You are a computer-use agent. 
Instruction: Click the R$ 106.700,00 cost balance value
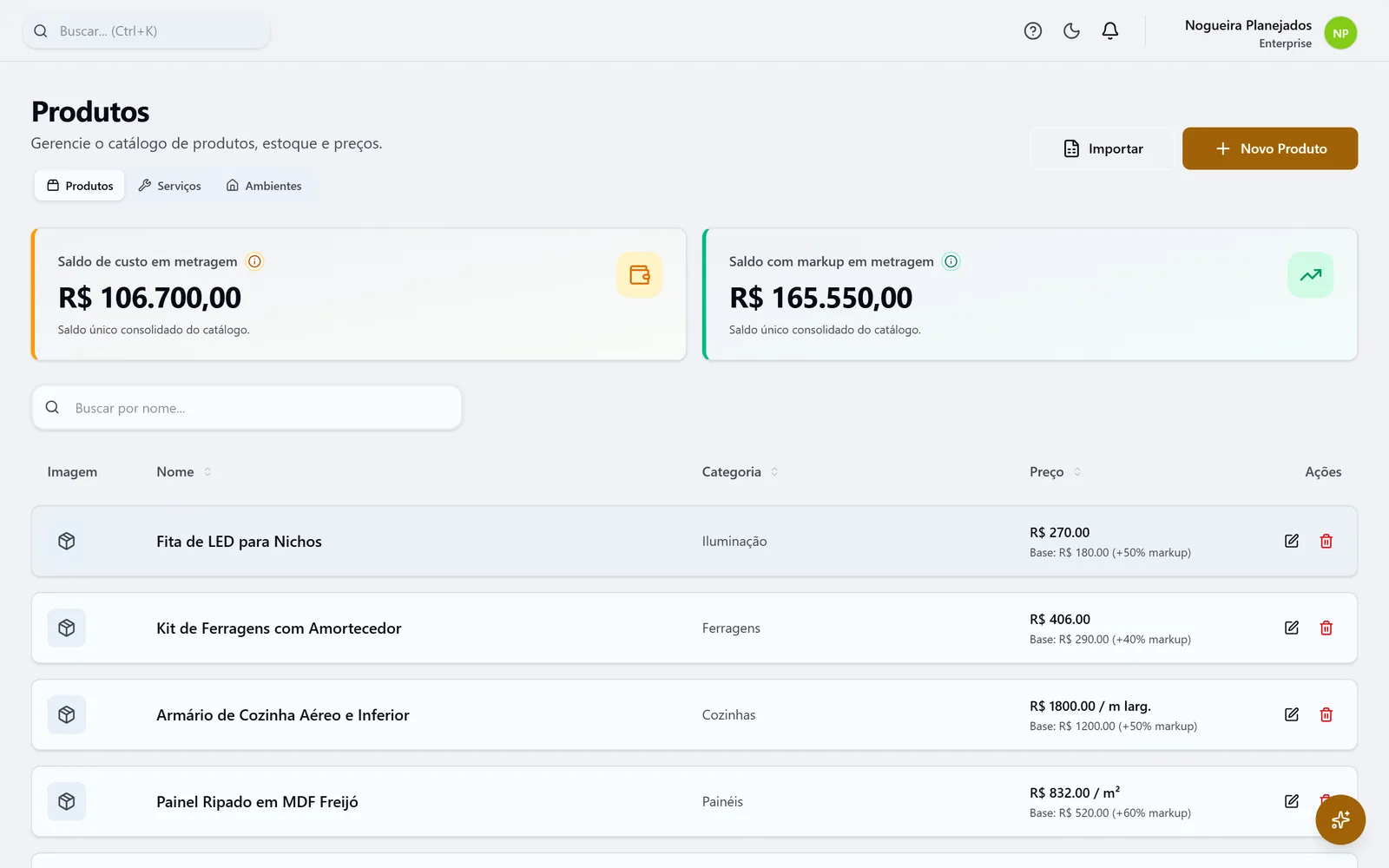coord(149,298)
